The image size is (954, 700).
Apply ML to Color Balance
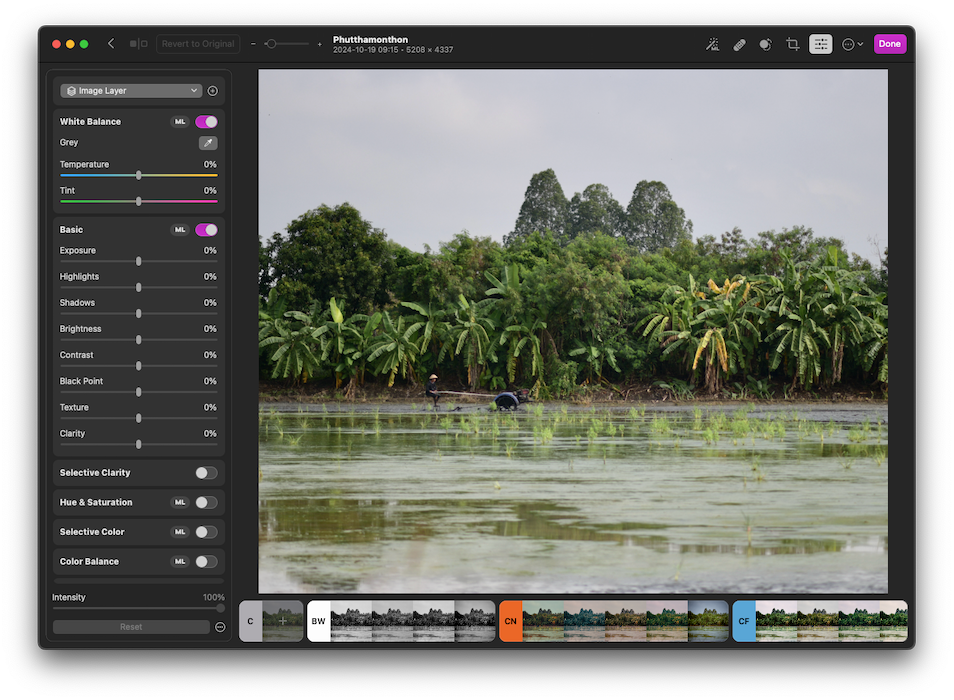[x=180, y=561]
